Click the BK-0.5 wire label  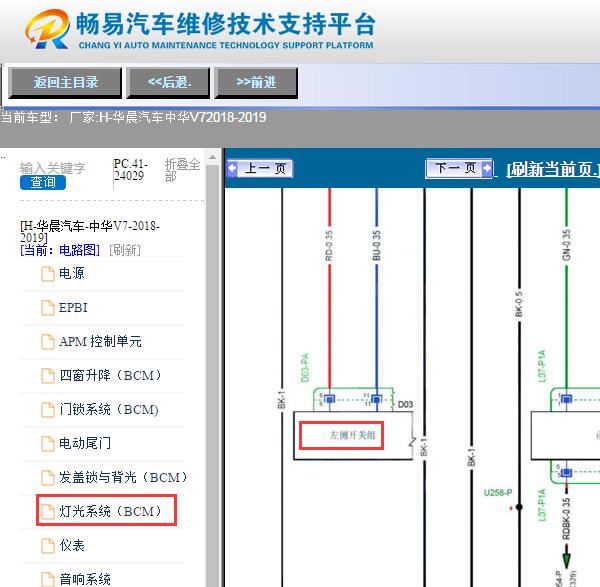(x=519, y=305)
